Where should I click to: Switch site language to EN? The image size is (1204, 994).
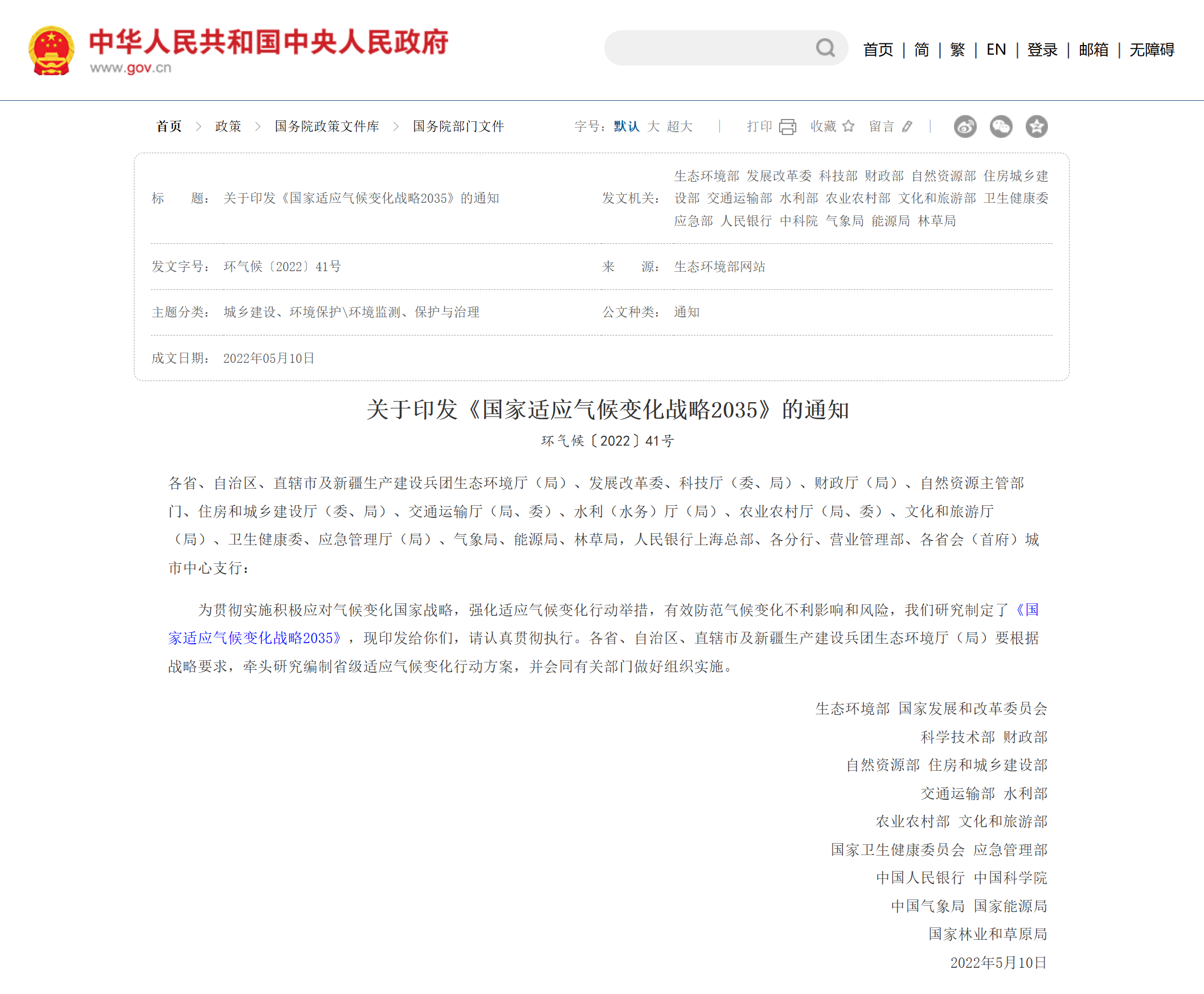tap(996, 50)
